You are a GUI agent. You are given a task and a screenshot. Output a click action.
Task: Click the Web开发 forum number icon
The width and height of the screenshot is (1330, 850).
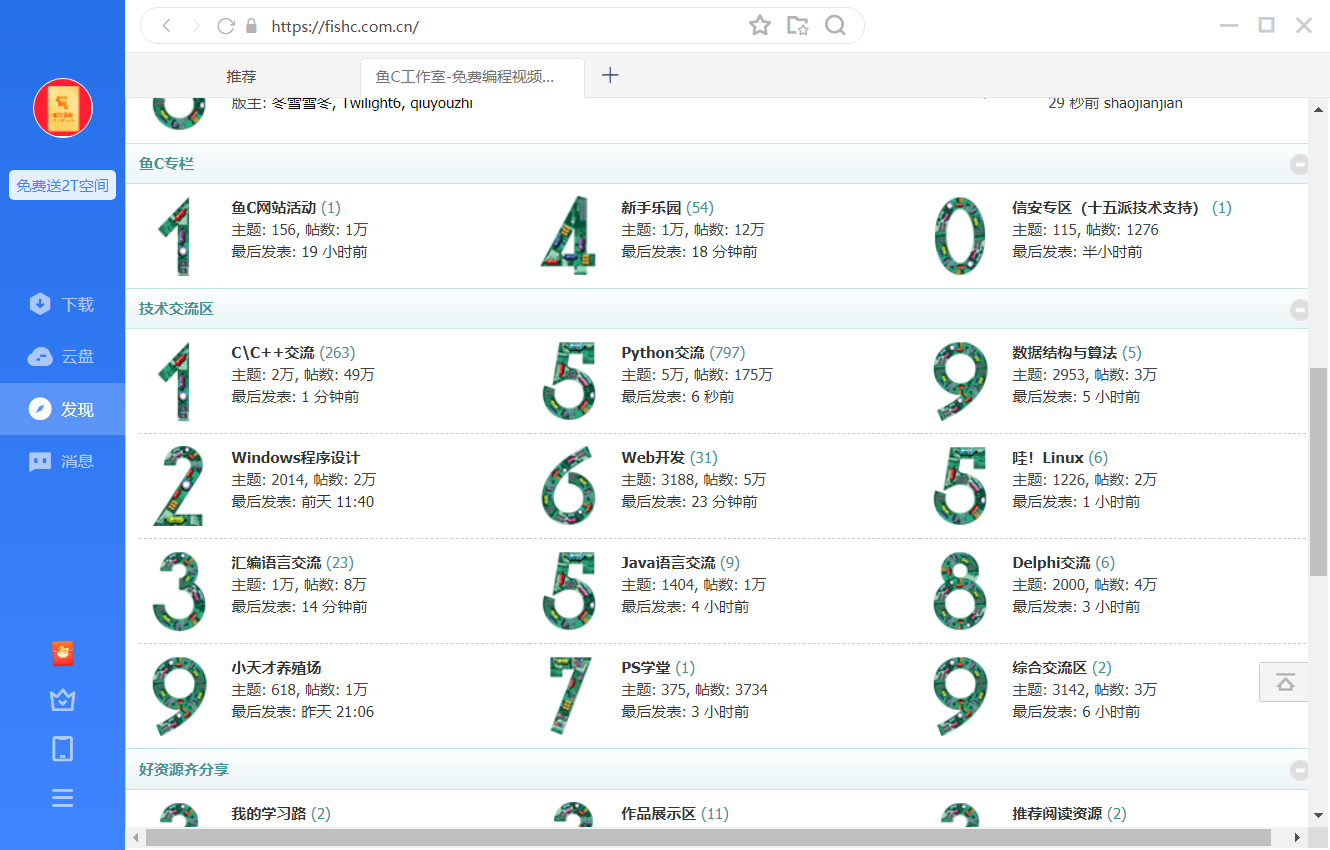tap(569, 487)
